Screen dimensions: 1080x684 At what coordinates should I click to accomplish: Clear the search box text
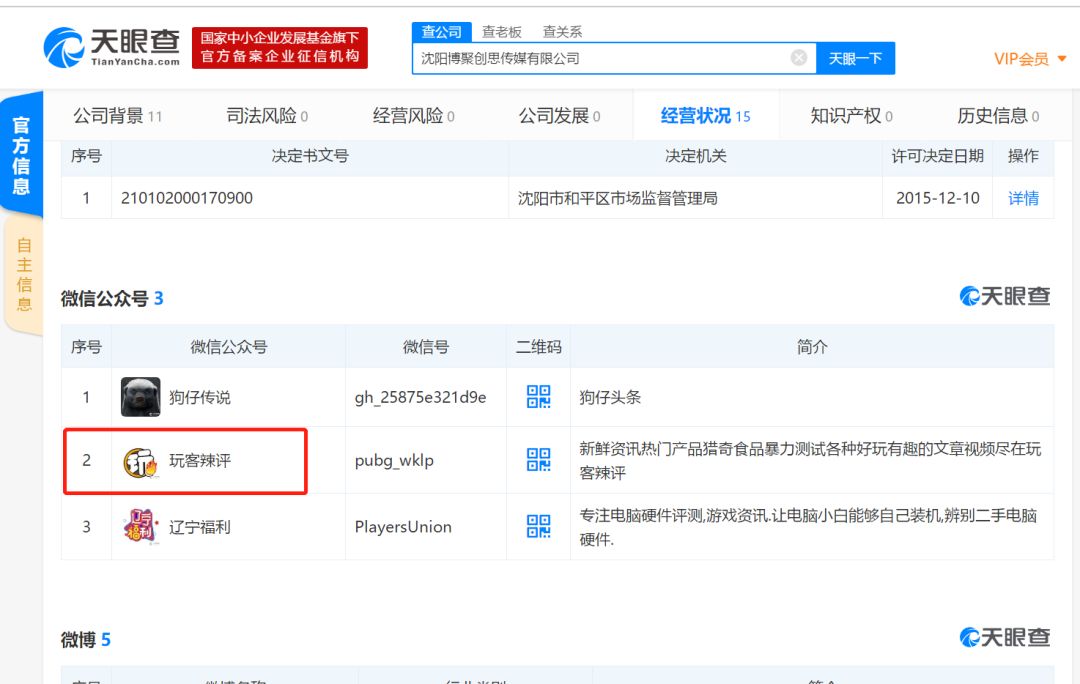(x=799, y=58)
